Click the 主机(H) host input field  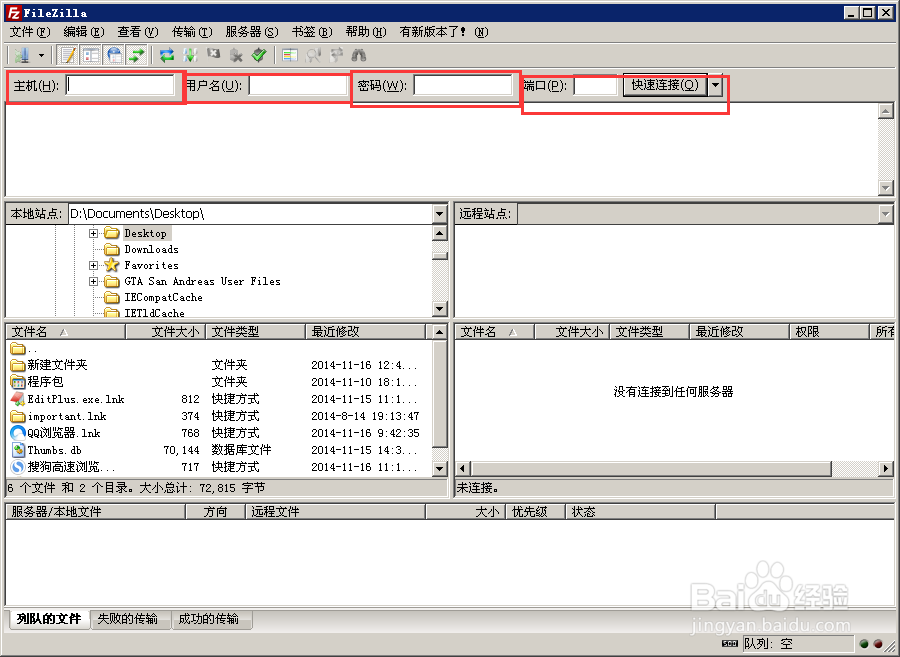pyautogui.click(x=120, y=85)
